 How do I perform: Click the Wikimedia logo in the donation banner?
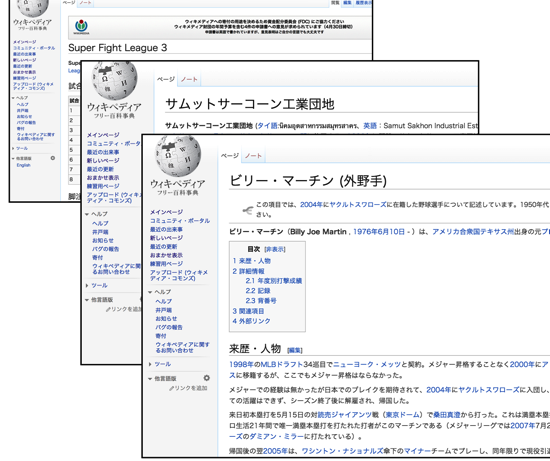[x=81, y=27]
